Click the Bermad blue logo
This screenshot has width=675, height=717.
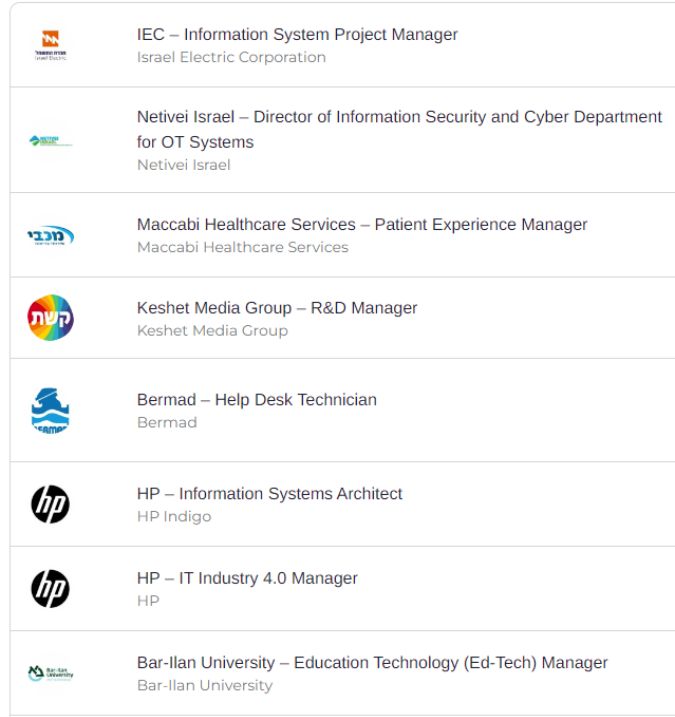coord(50,410)
